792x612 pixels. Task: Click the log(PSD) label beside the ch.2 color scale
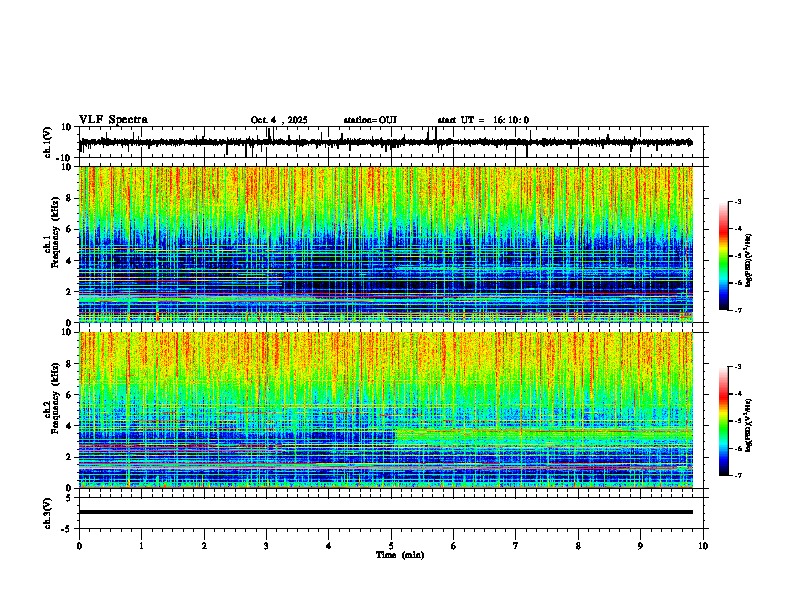click(x=750, y=425)
